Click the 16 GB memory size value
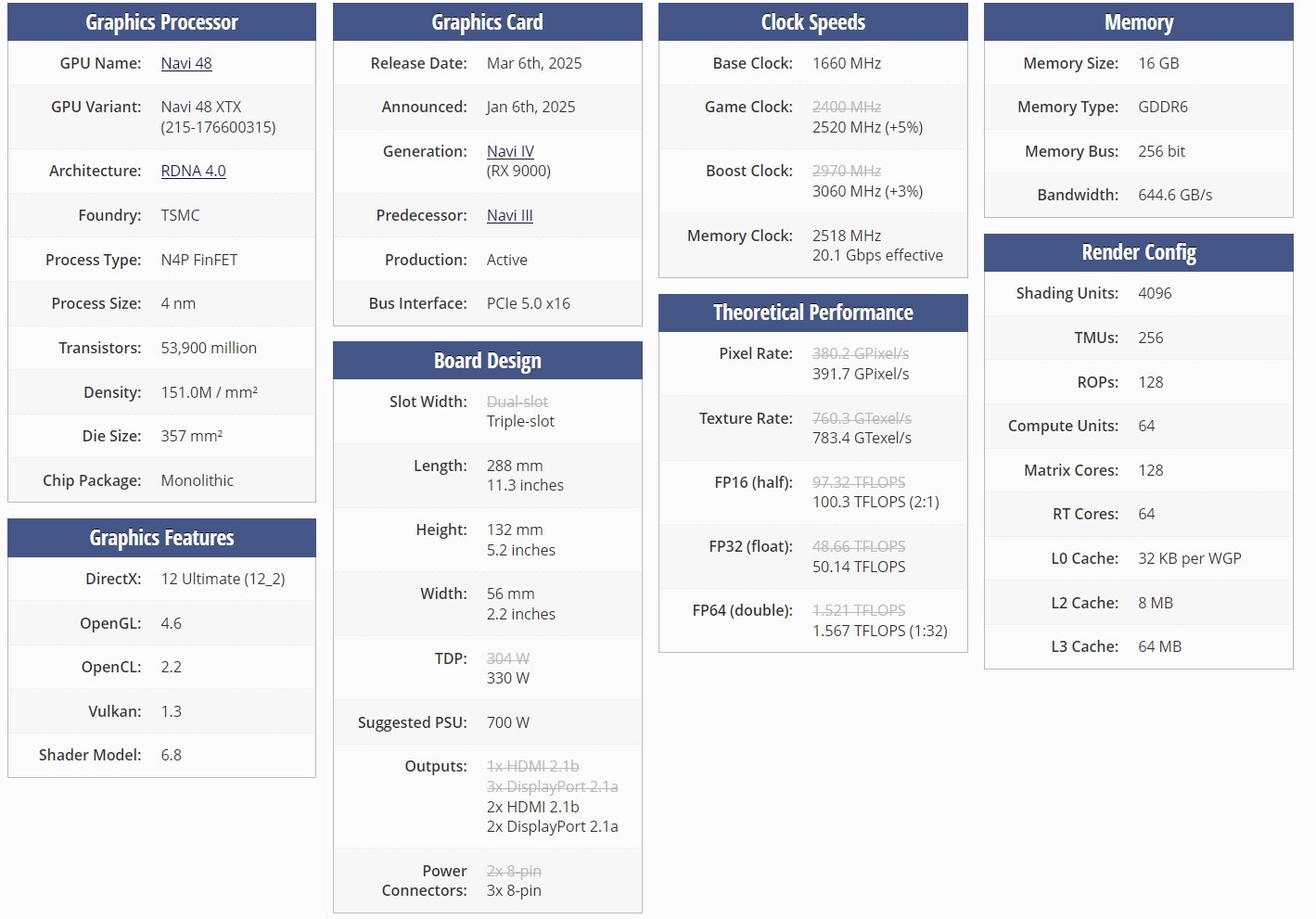1316x919 pixels. pos(1158,63)
